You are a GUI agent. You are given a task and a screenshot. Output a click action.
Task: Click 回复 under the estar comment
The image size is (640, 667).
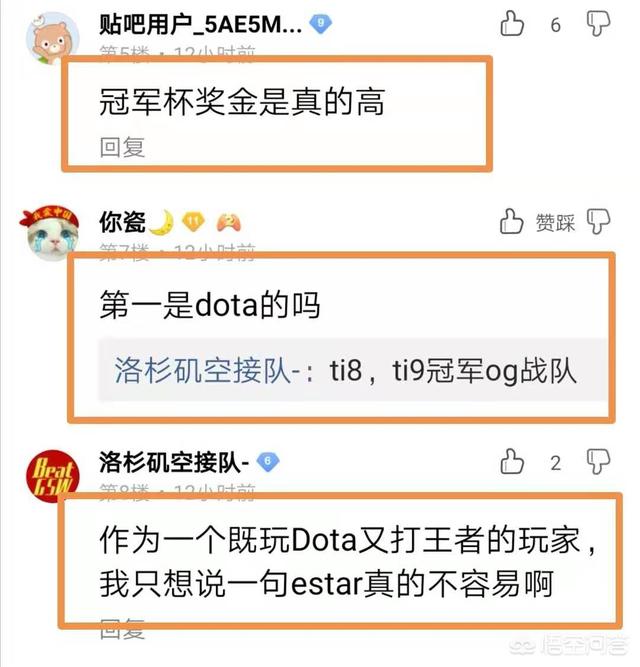[122, 630]
